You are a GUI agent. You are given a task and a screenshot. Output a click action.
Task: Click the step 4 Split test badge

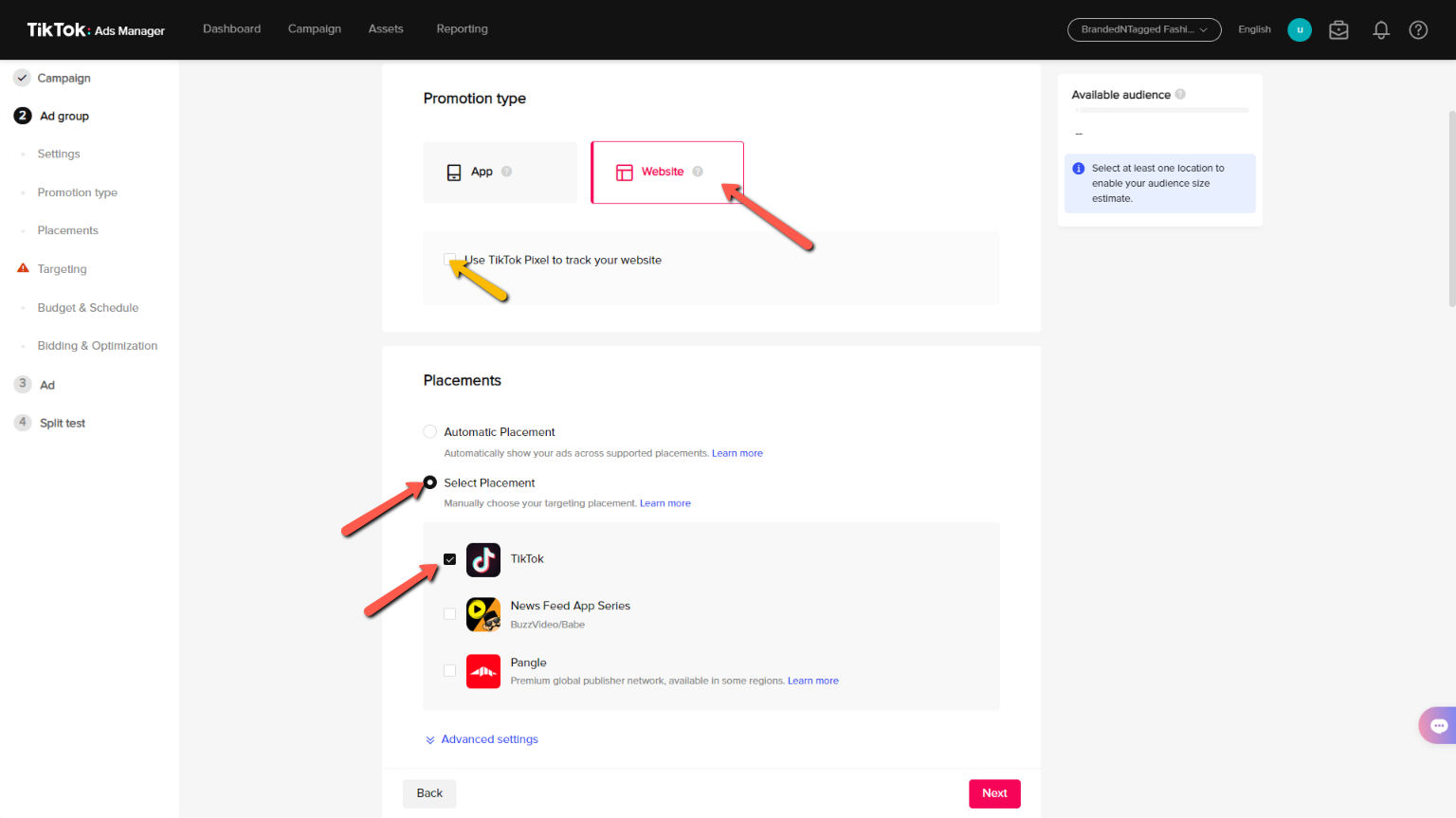23,423
